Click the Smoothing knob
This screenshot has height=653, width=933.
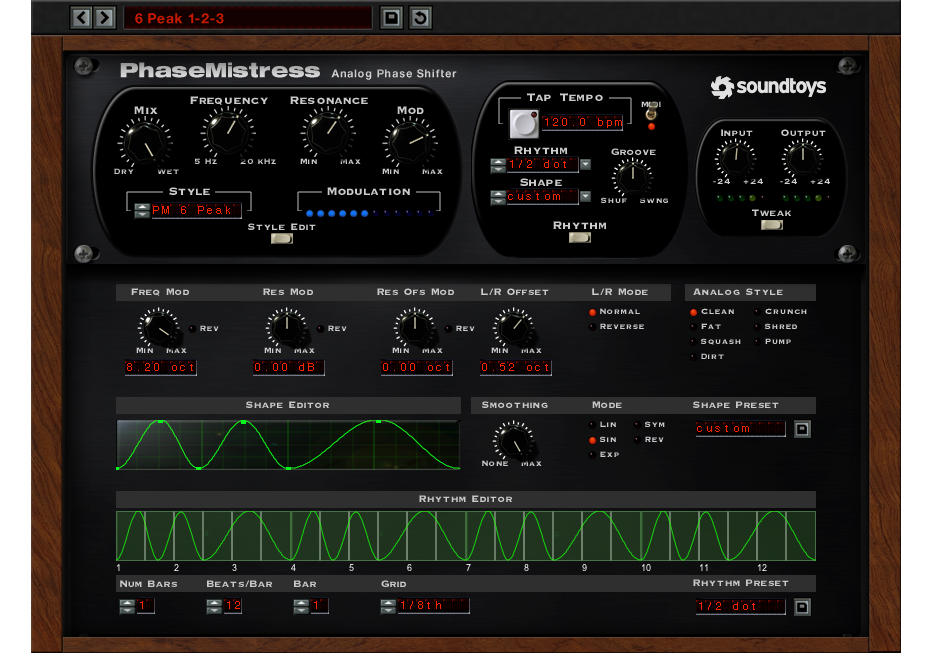tap(514, 440)
